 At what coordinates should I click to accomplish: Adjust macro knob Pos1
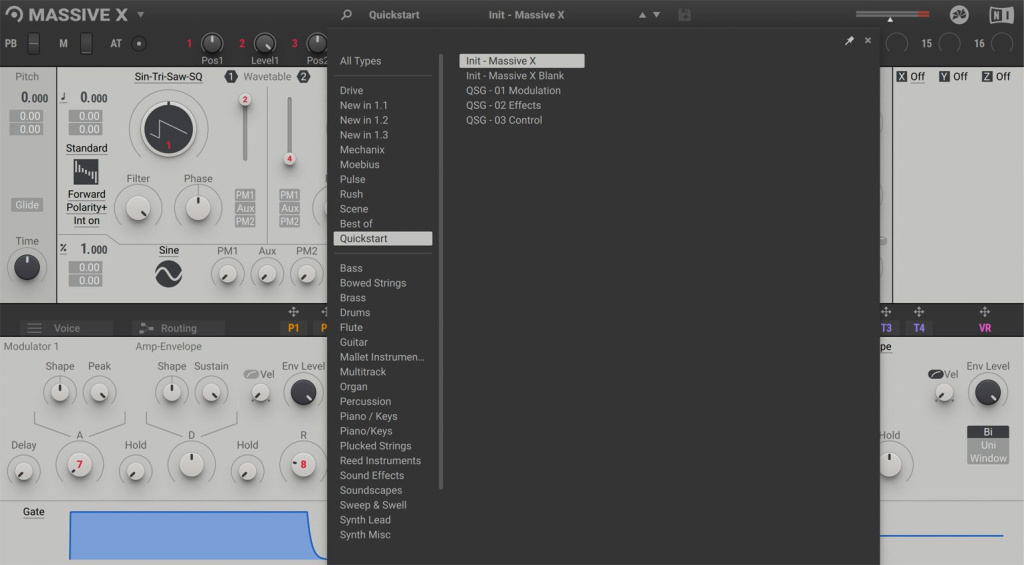(x=212, y=43)
